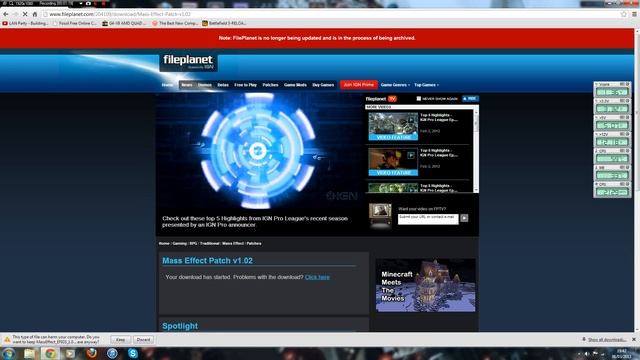Image resolution: width=640 pixels, height=360 pixels.
Task: Play the main Pro League highlights video
Action: pos(258,151)
